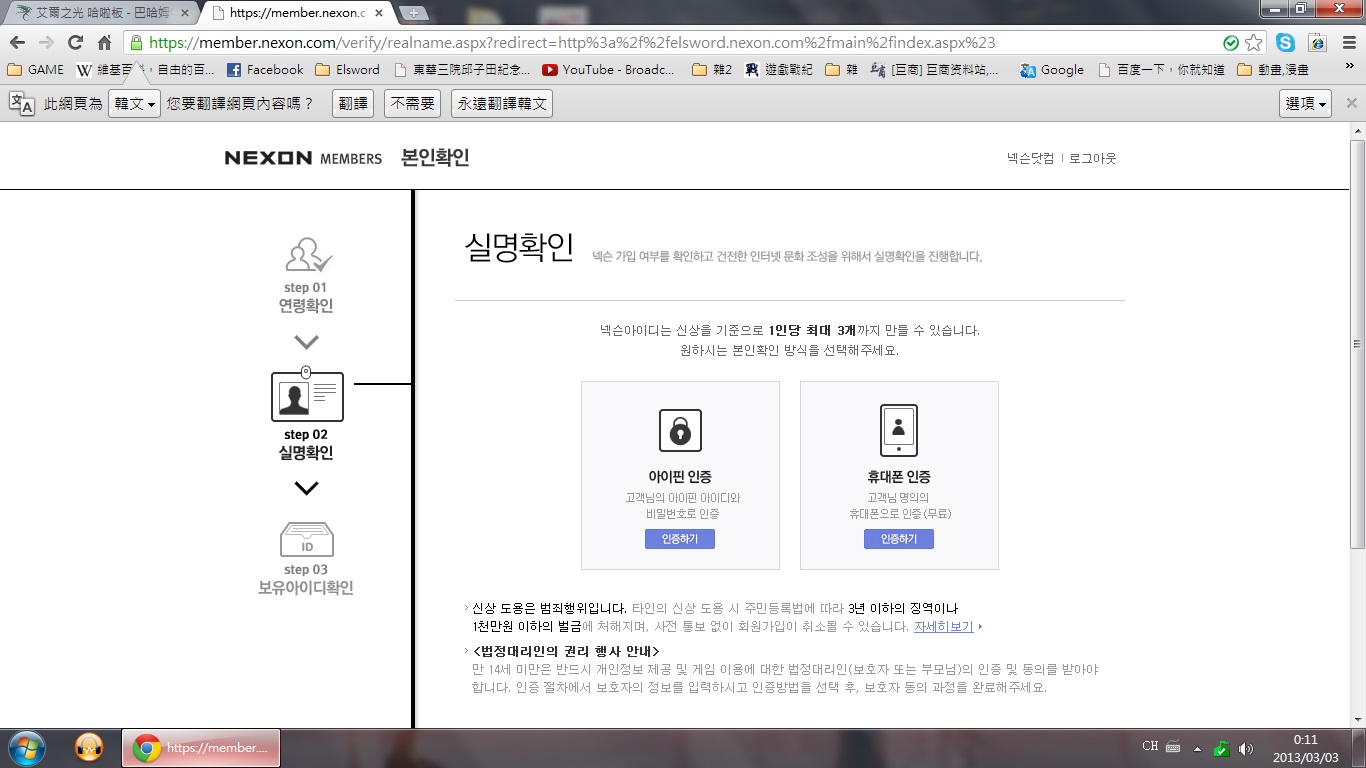Open the YouTube bookmark
The height and width of the screenshot is (768, 1366).
(609, 70)
